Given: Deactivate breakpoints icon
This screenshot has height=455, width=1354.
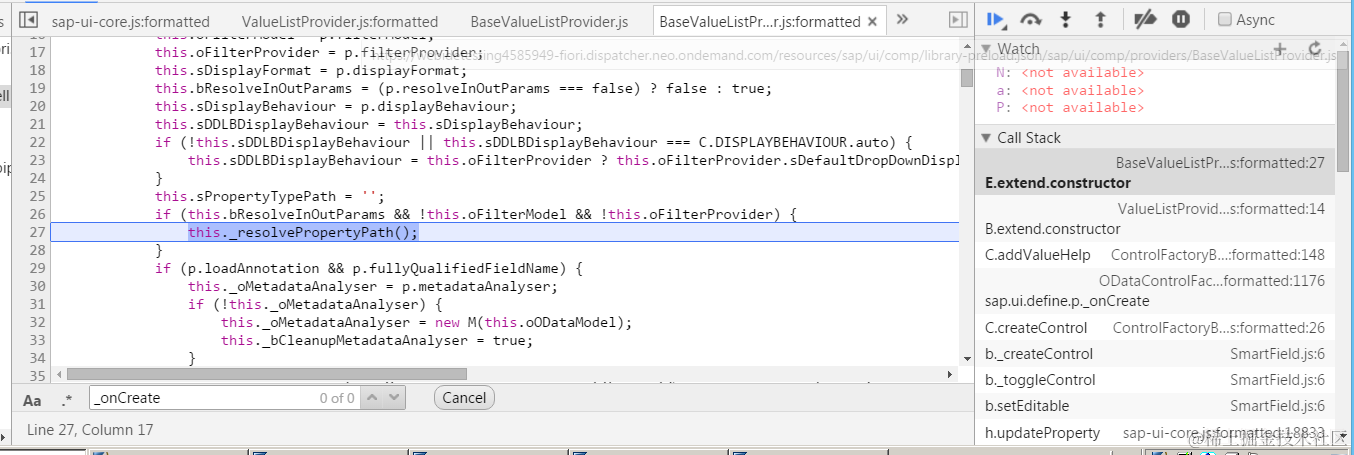Looking at the screenshot, I should click(1146, 19).
